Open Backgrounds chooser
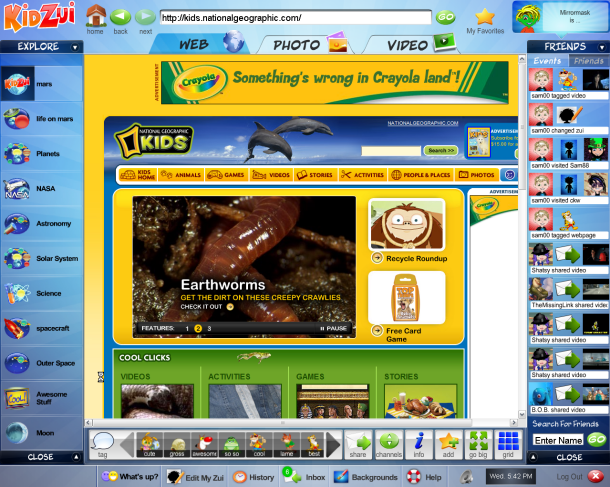This screenshot has width=610, height=487. pos(366,477)
